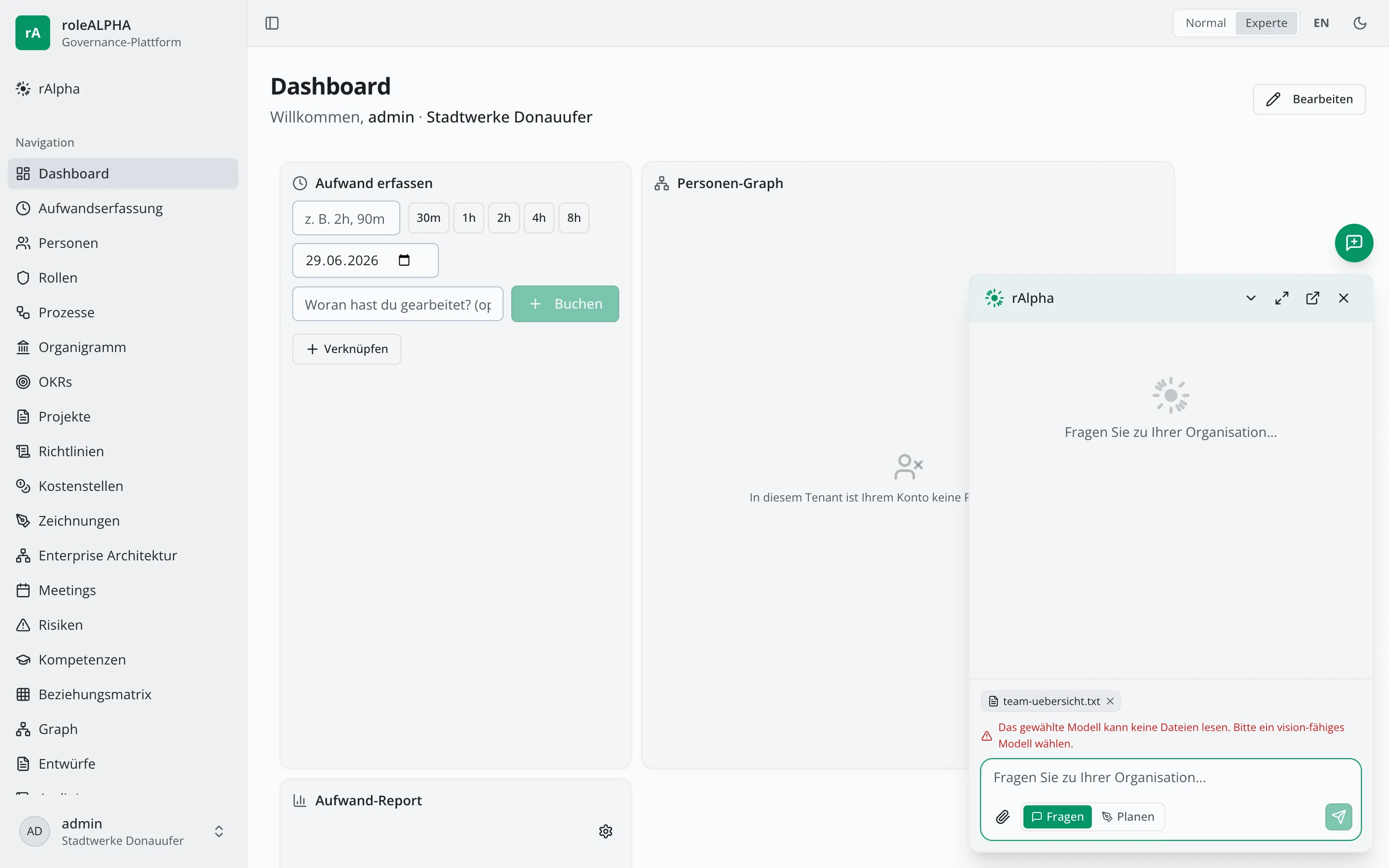Choose the 8h quick duration
Viewport: 1389px width, 868px height.
point(573,217)
